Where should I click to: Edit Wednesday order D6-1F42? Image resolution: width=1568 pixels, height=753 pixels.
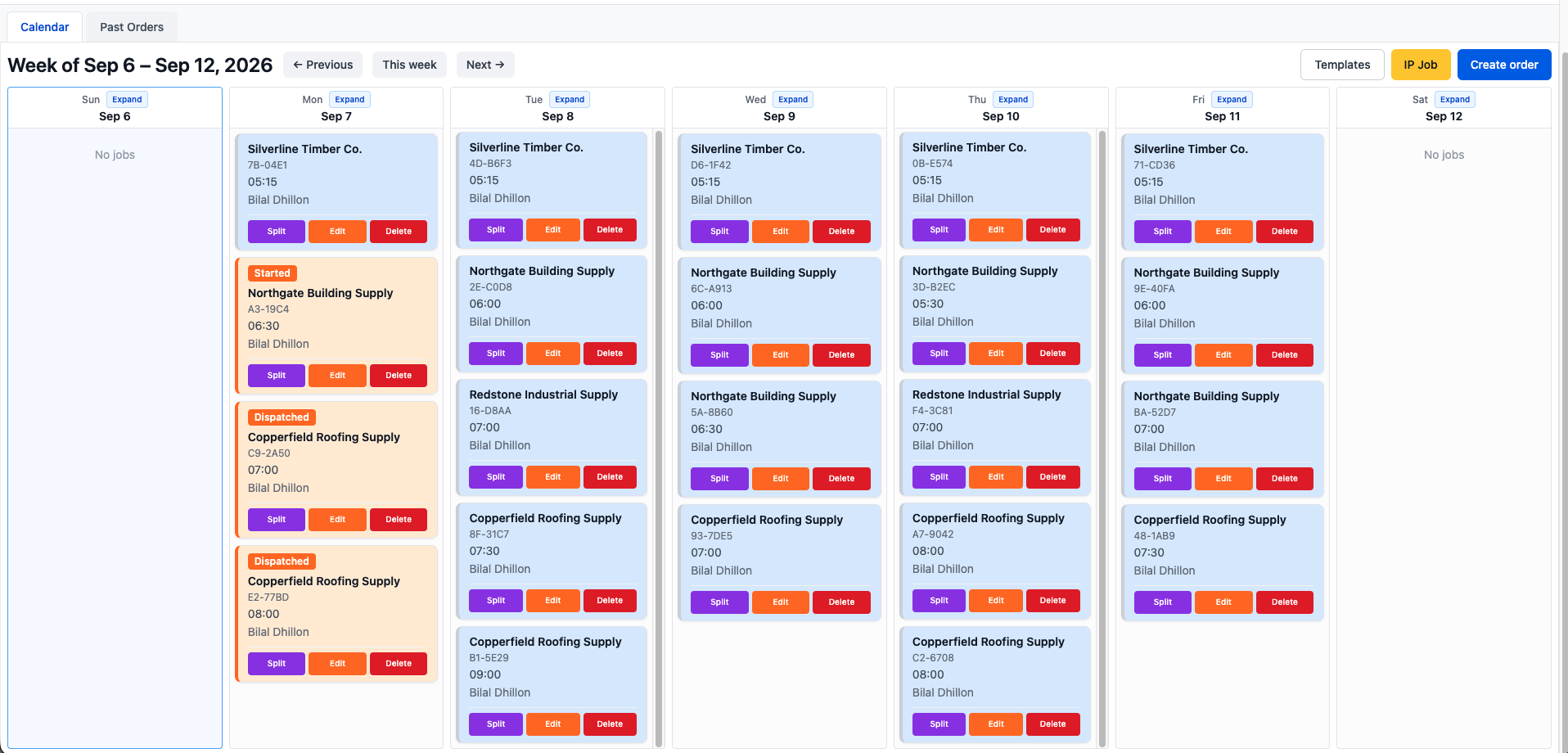click(781, 232)
